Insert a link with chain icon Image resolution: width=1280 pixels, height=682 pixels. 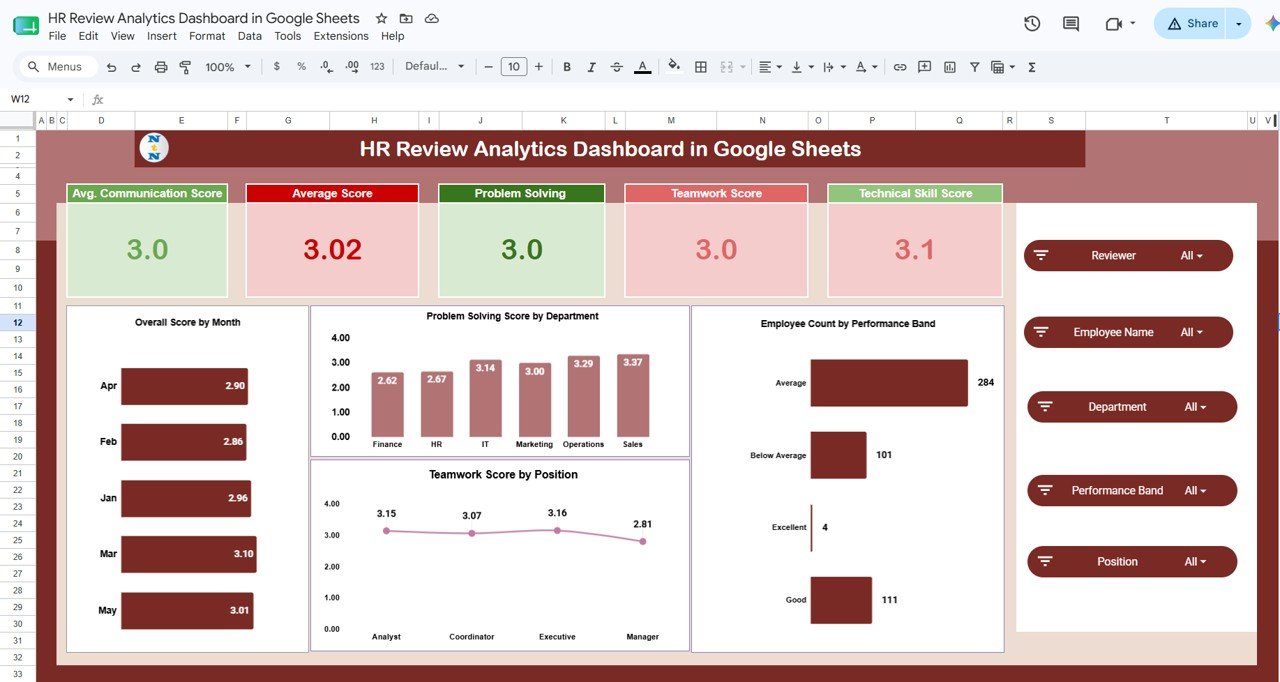click(x=900, y=67)
